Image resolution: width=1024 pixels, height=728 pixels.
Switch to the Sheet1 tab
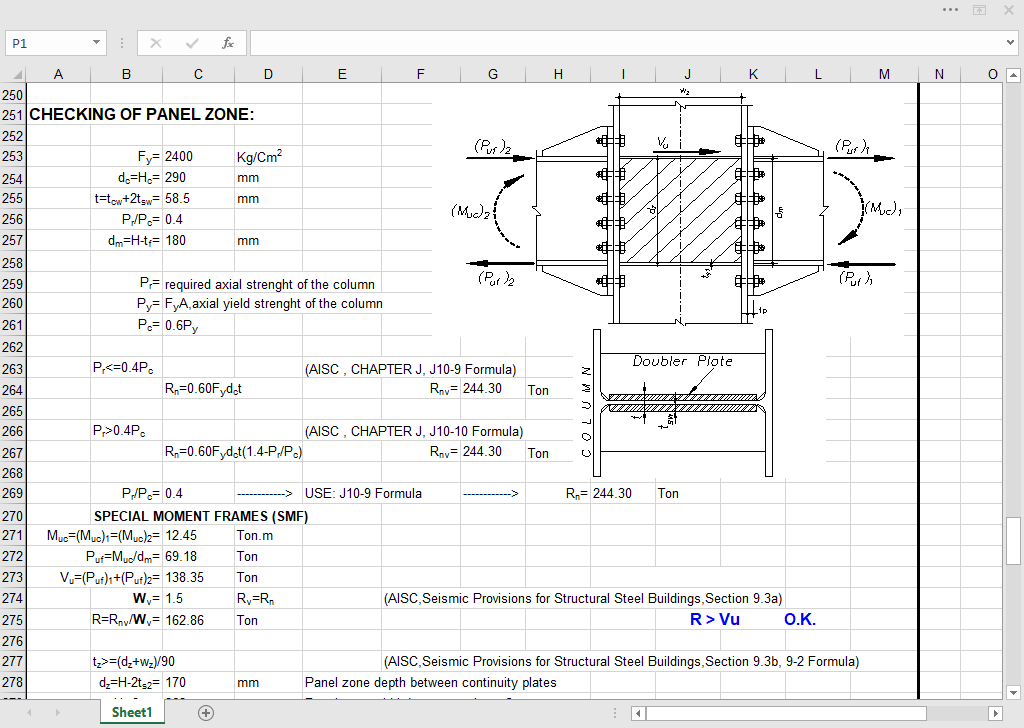132,712
